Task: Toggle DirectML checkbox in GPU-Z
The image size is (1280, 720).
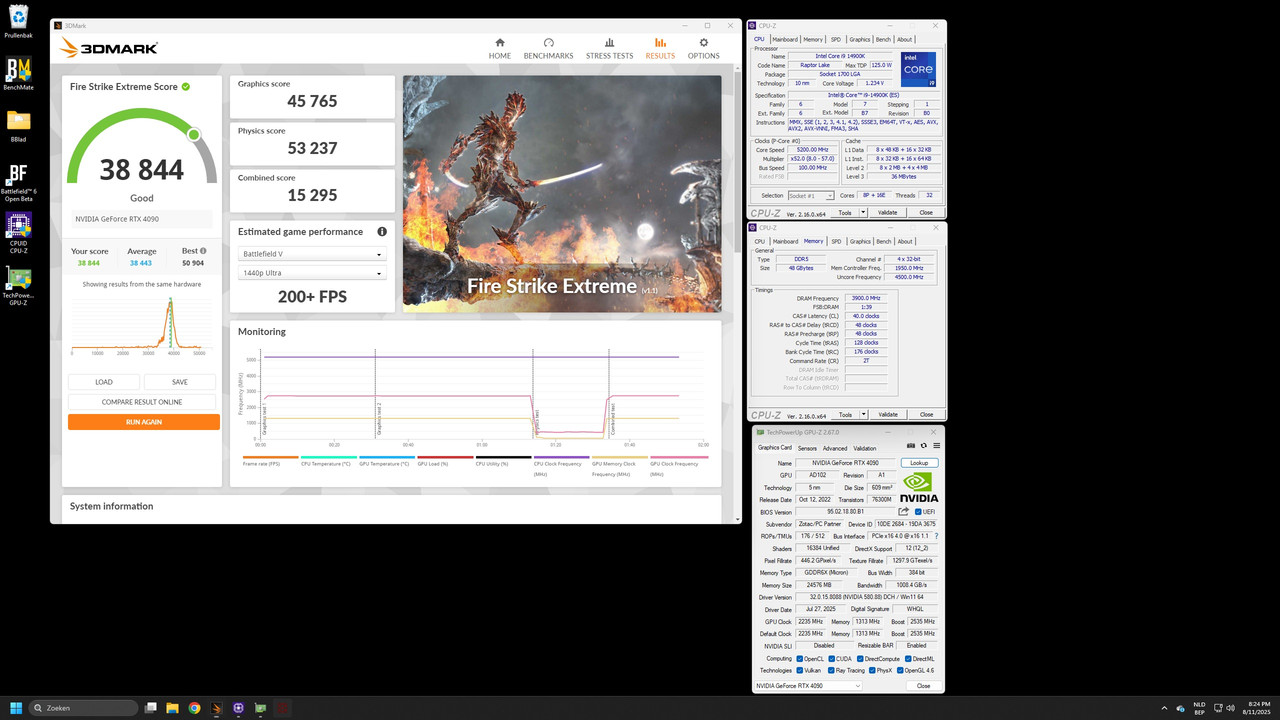Action: coord(907,658)
